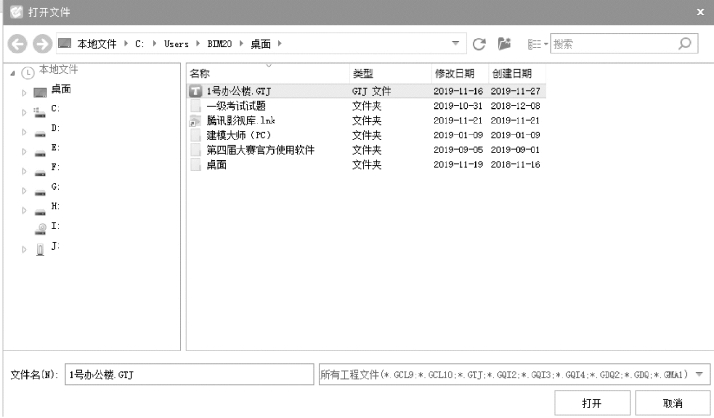714x418 pixels.
Task: Click the shortcut icon of 腾讯影视库.lnk
Action: pos(195,121)
